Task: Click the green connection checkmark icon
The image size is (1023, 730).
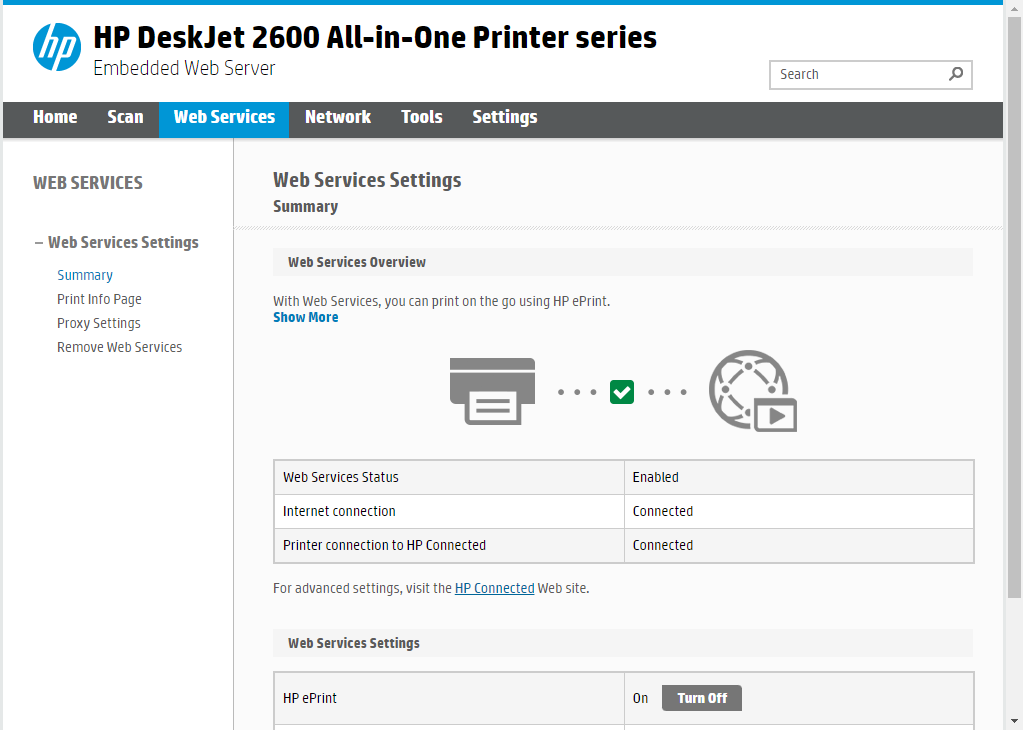Action: pyautogui.click(x=622, y=392)
